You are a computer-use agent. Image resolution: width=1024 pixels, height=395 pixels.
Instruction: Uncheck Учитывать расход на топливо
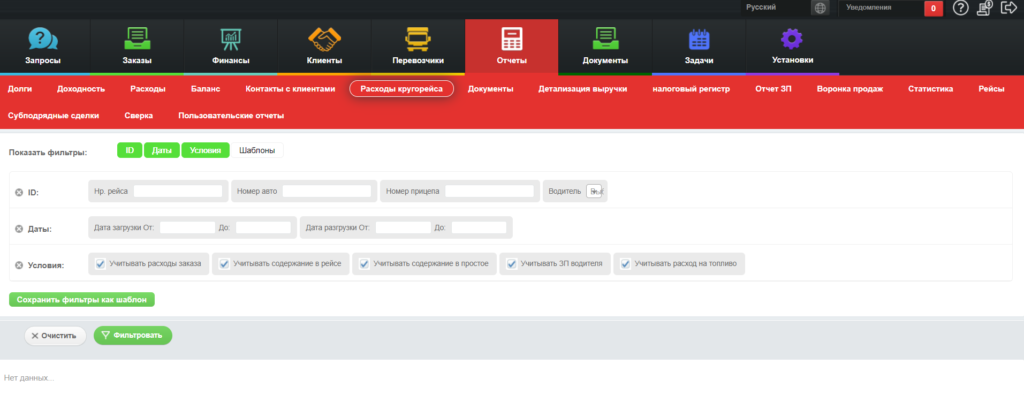[x=625, y=264]
